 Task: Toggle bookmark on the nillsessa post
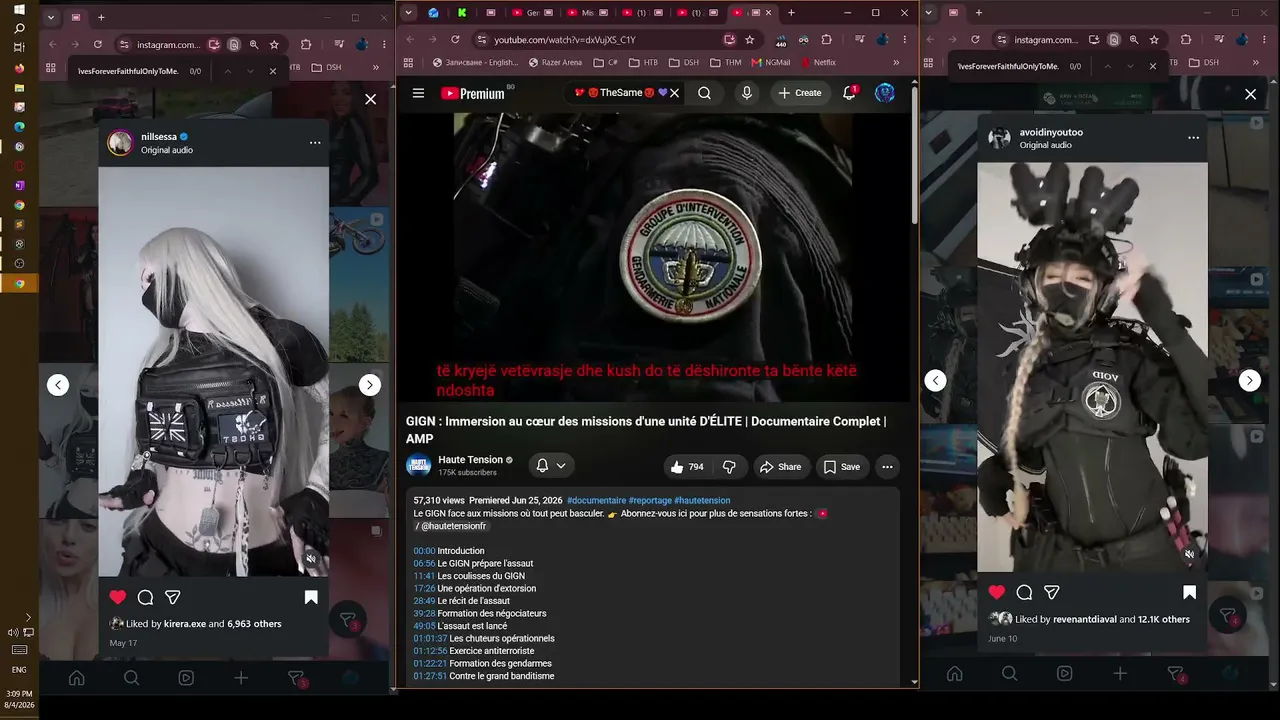pos(311,597)
